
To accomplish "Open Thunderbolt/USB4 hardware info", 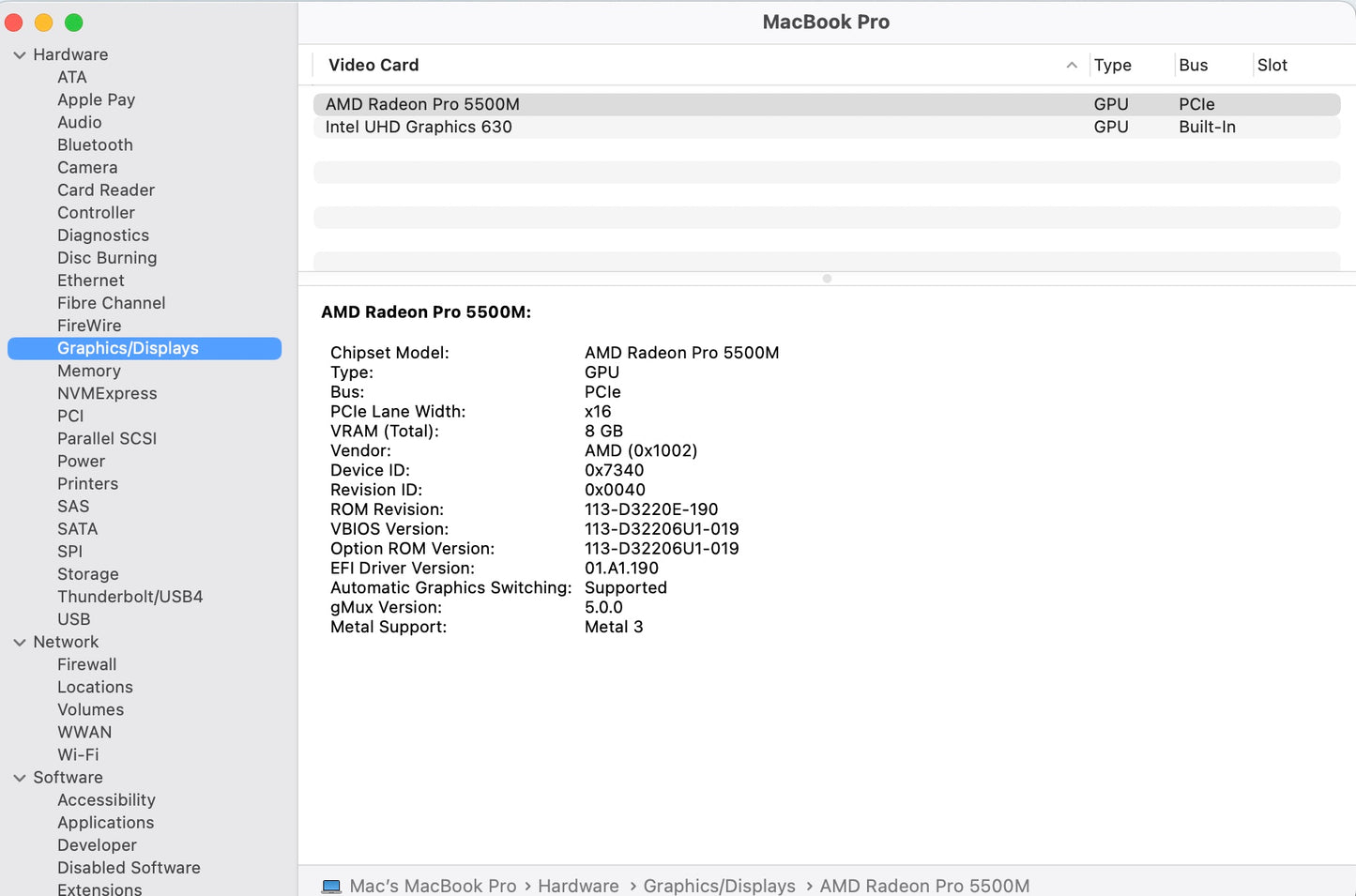I will [130, 596].
